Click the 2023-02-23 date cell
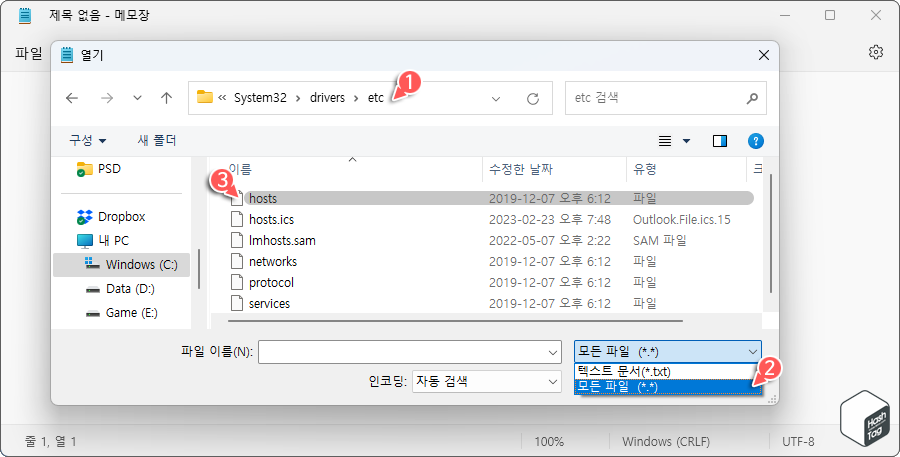This screenshot has width=900, height=457. pyautogui.click(x=549, y=220)
